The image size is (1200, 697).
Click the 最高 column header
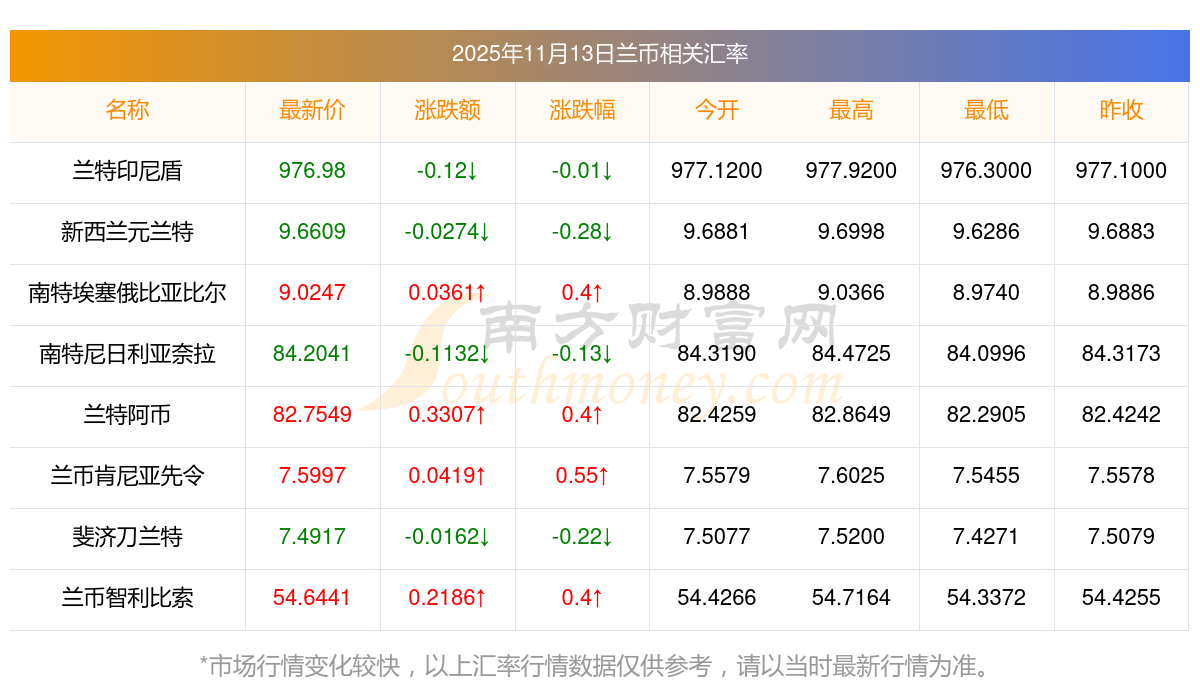(851, 111)
